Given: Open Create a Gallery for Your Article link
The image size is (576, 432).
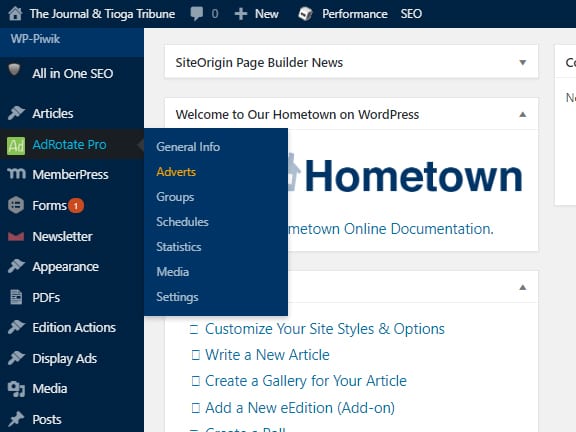Looking at the screenshot, I should pos(306,381).
